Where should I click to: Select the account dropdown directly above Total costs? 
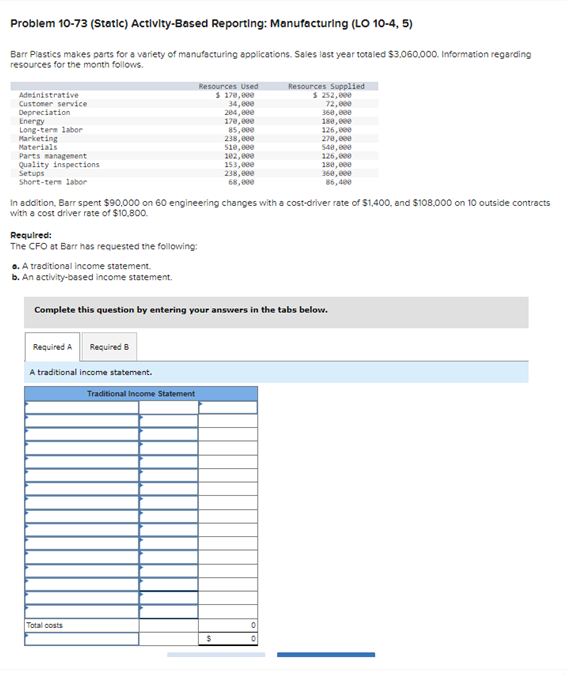pos(82,611)
